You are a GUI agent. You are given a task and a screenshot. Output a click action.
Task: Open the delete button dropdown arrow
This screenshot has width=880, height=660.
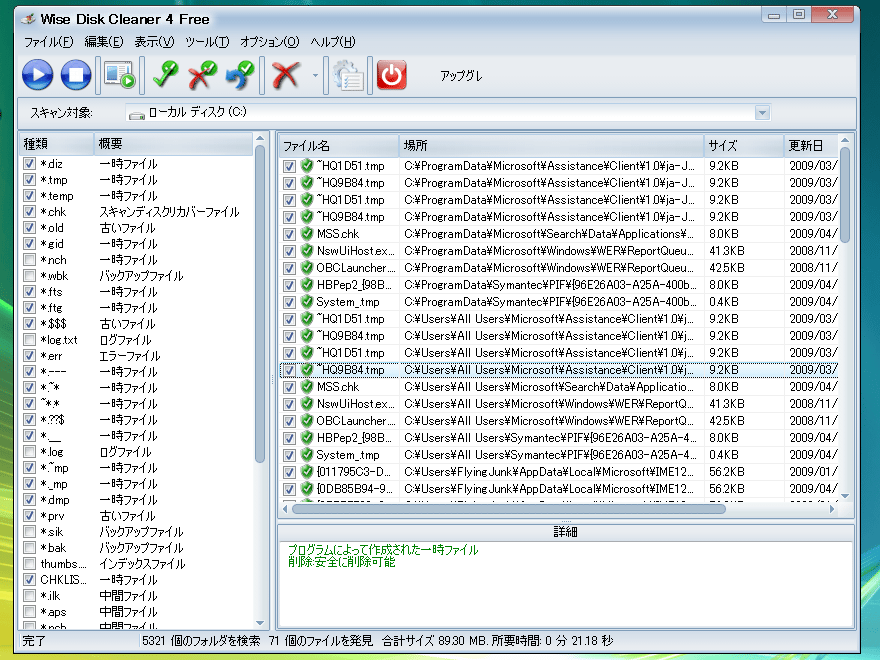(x=315, y=75)
